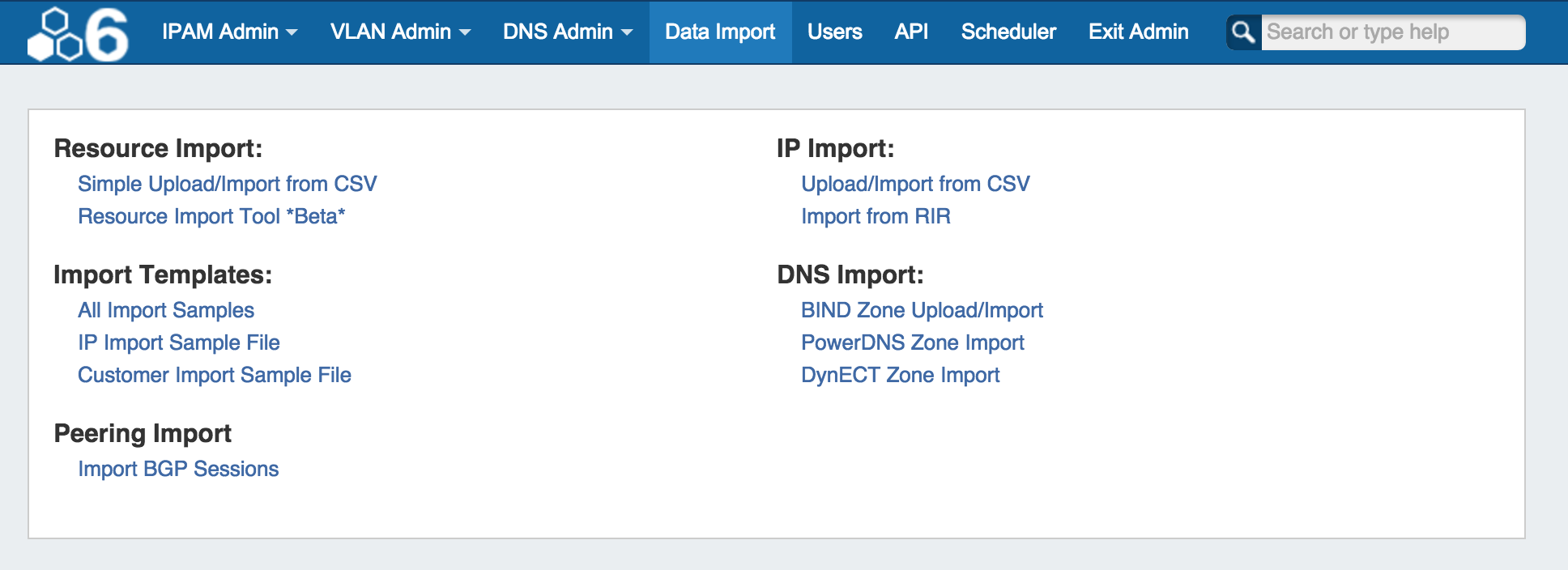
Task: Focus the search or type help field
Action: point(1391,32)
